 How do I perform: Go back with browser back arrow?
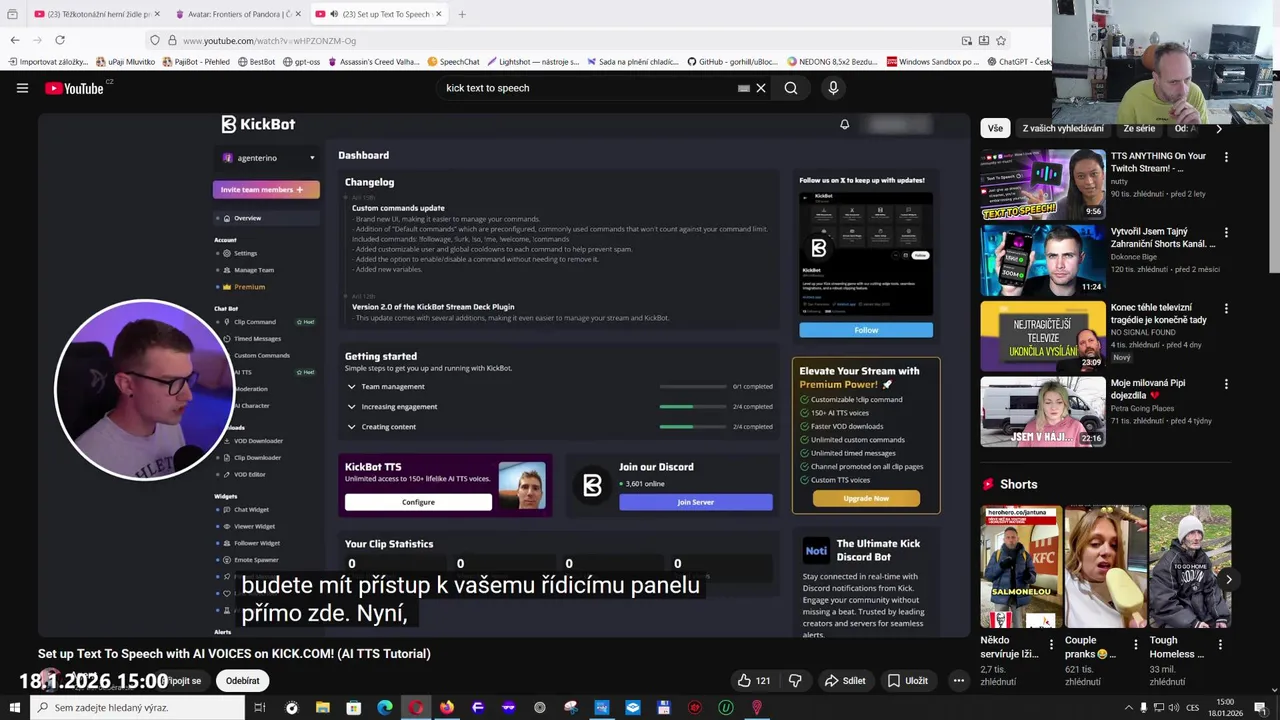[15, 40]
